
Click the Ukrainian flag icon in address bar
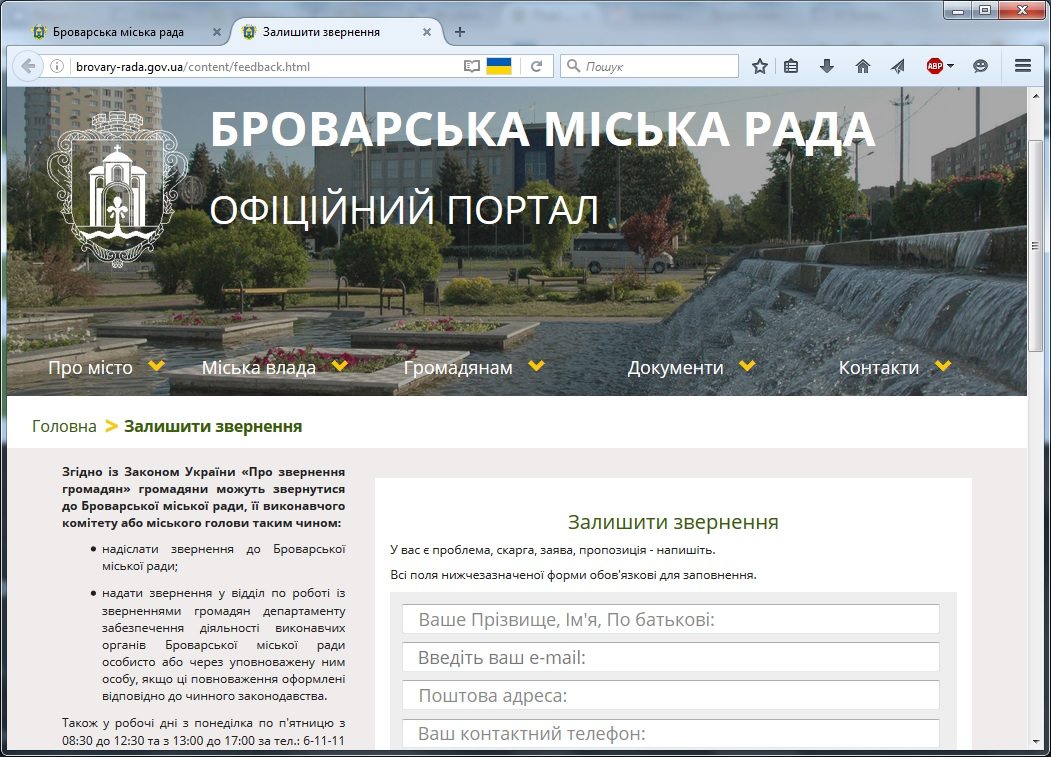click(499, 66)
